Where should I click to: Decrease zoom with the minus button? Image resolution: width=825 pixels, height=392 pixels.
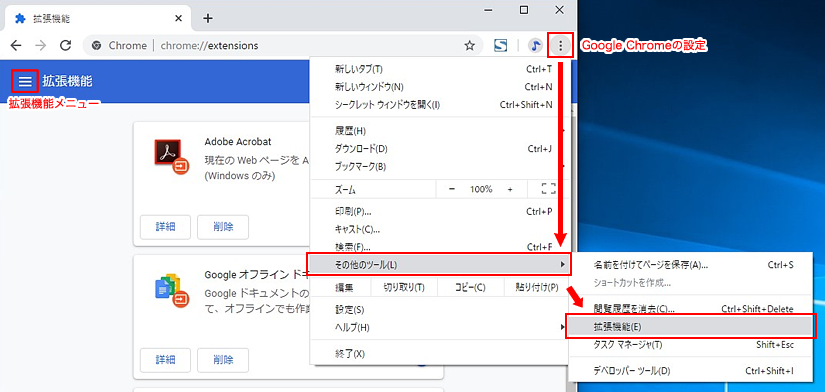tap(452, 189)
